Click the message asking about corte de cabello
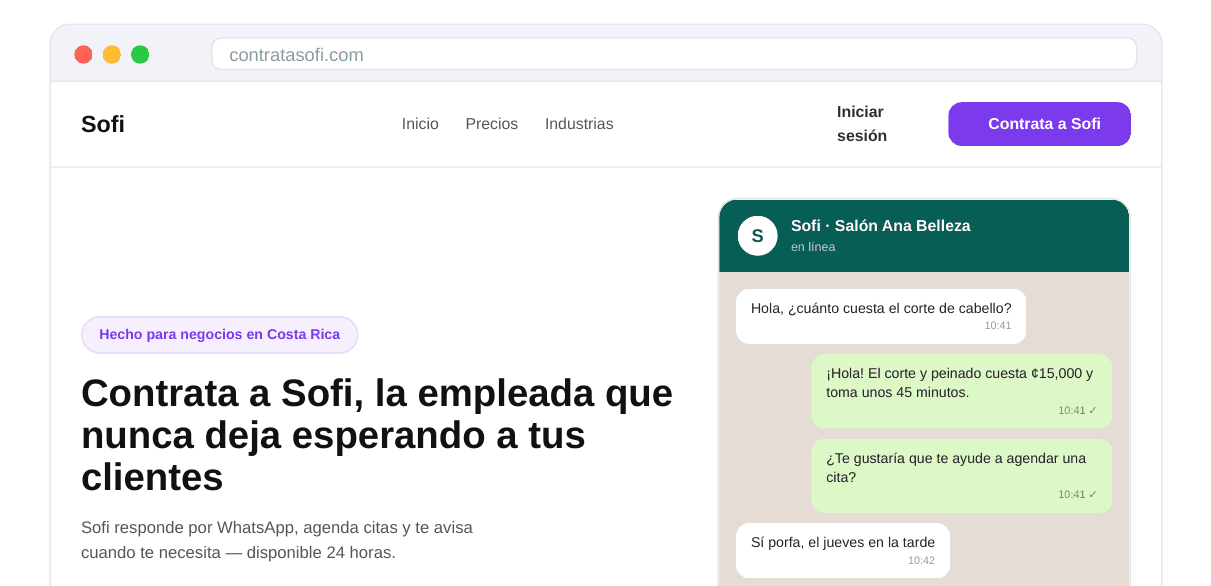The width and height of the screenshot is (1211, 586). (881, 316)
